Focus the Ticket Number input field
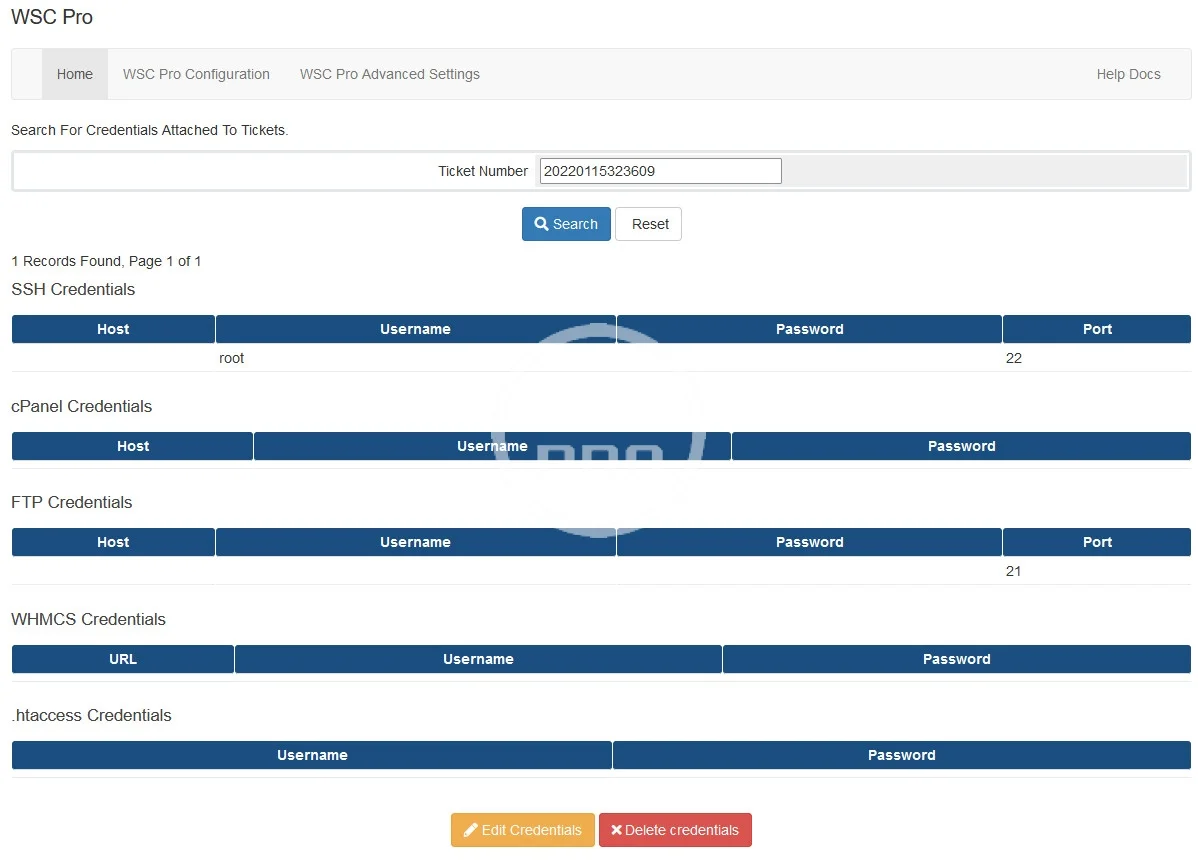The width and height of the screenshot is (1198, 861). click(660, 171)
